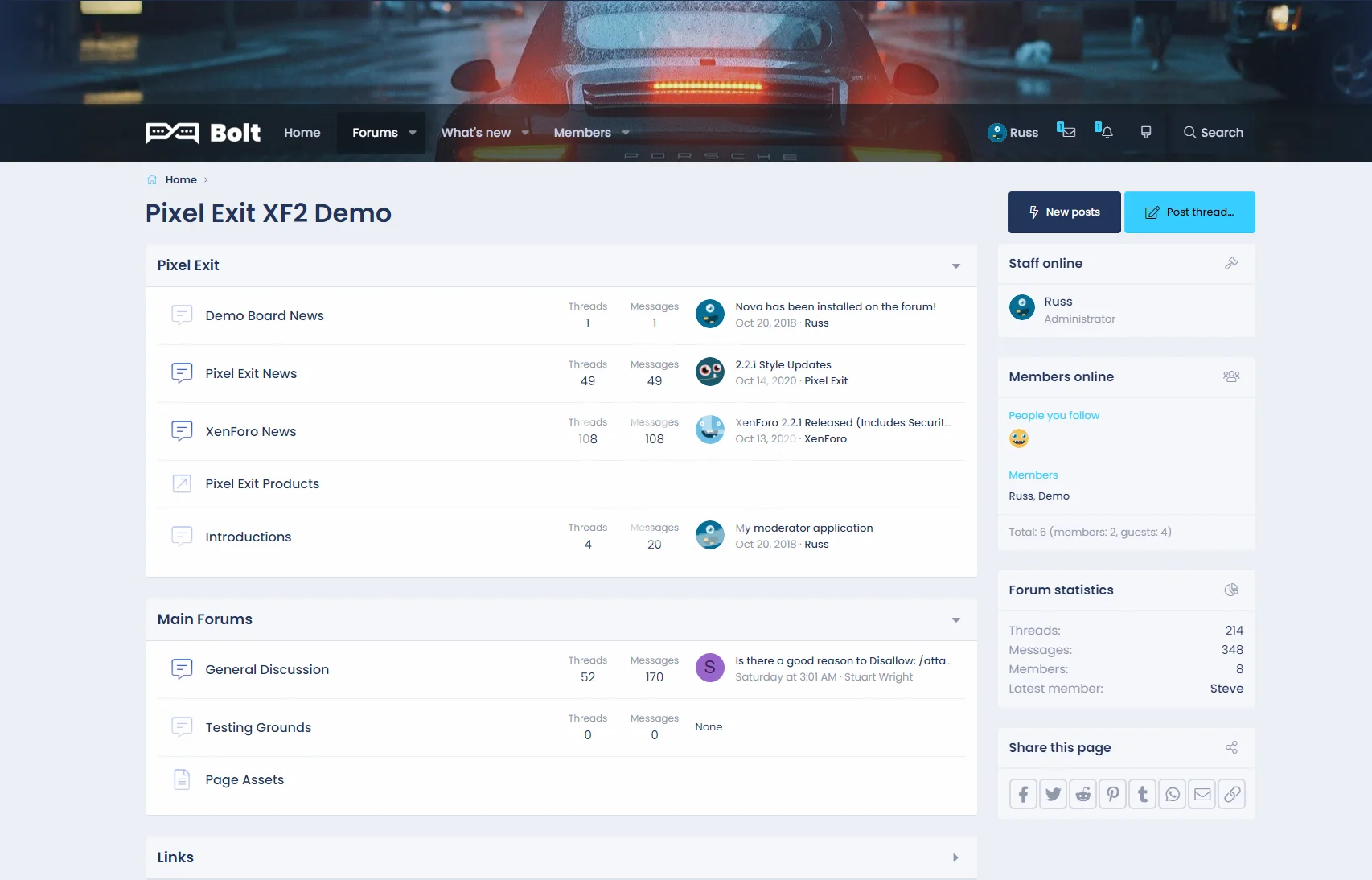Share the page by email icon
Image resolution: width=1372 pixels, height=880 pixels.
[x=1202, y=795]
